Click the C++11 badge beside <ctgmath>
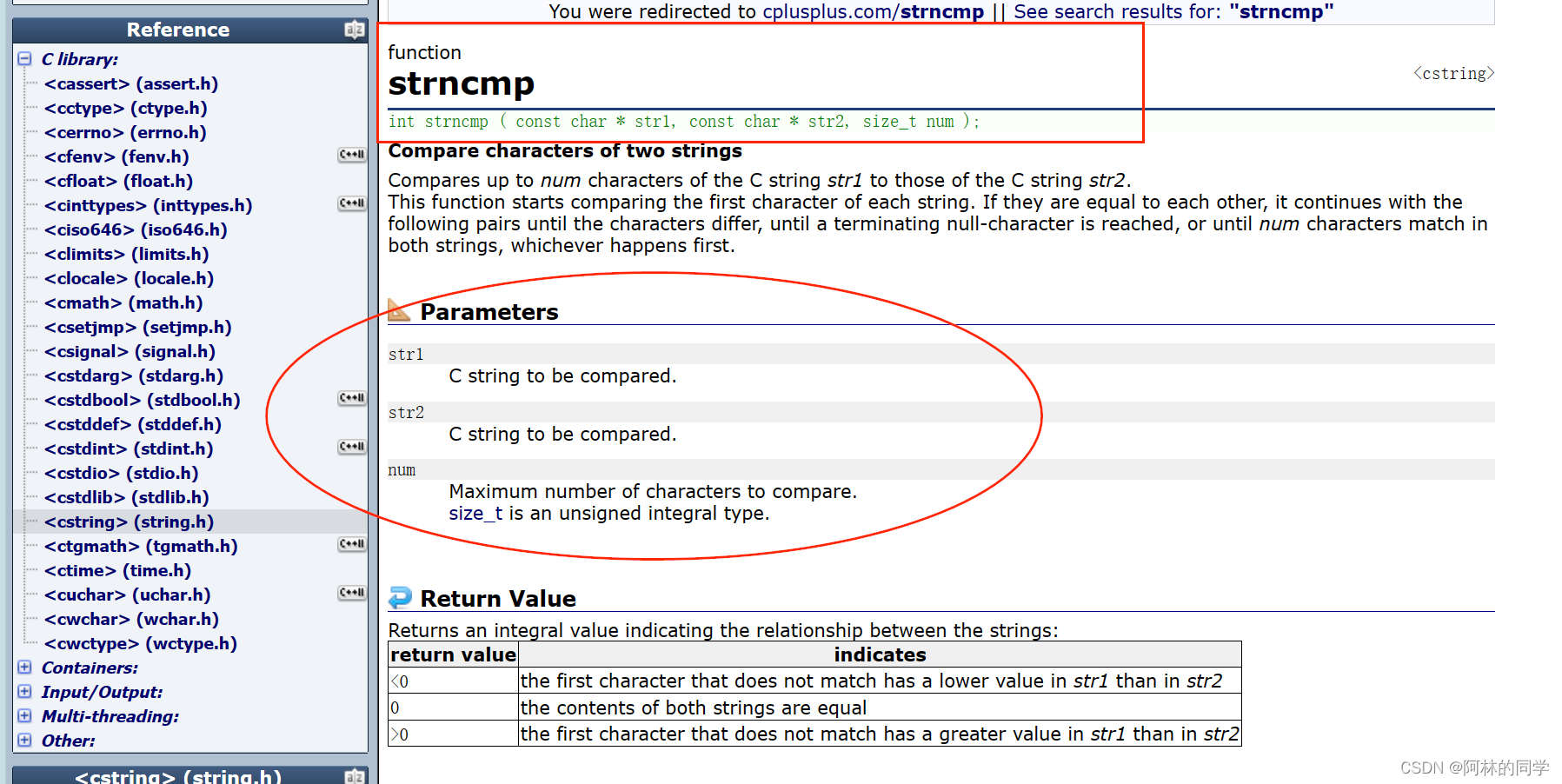This screenshot has height=784, width=1562. [x=351, y=543]
